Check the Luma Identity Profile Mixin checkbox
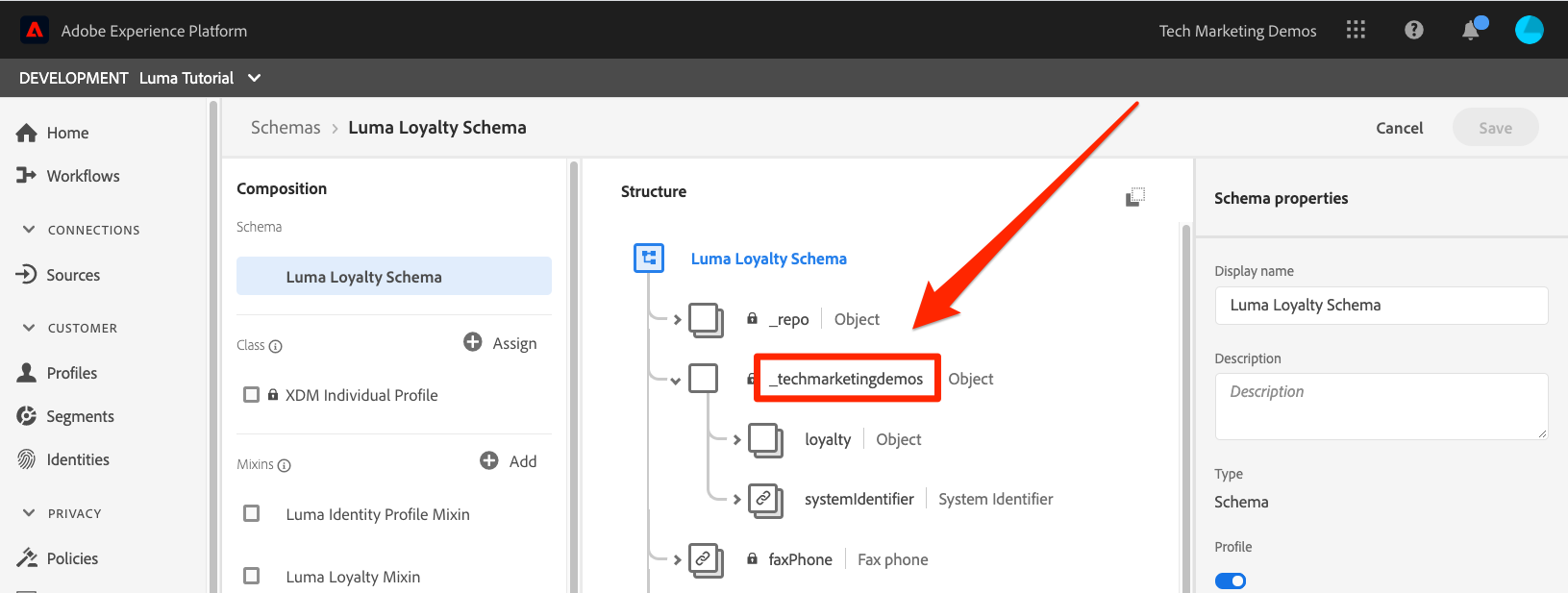Viewport: 1568px width, 593px height. pos(252,513)
